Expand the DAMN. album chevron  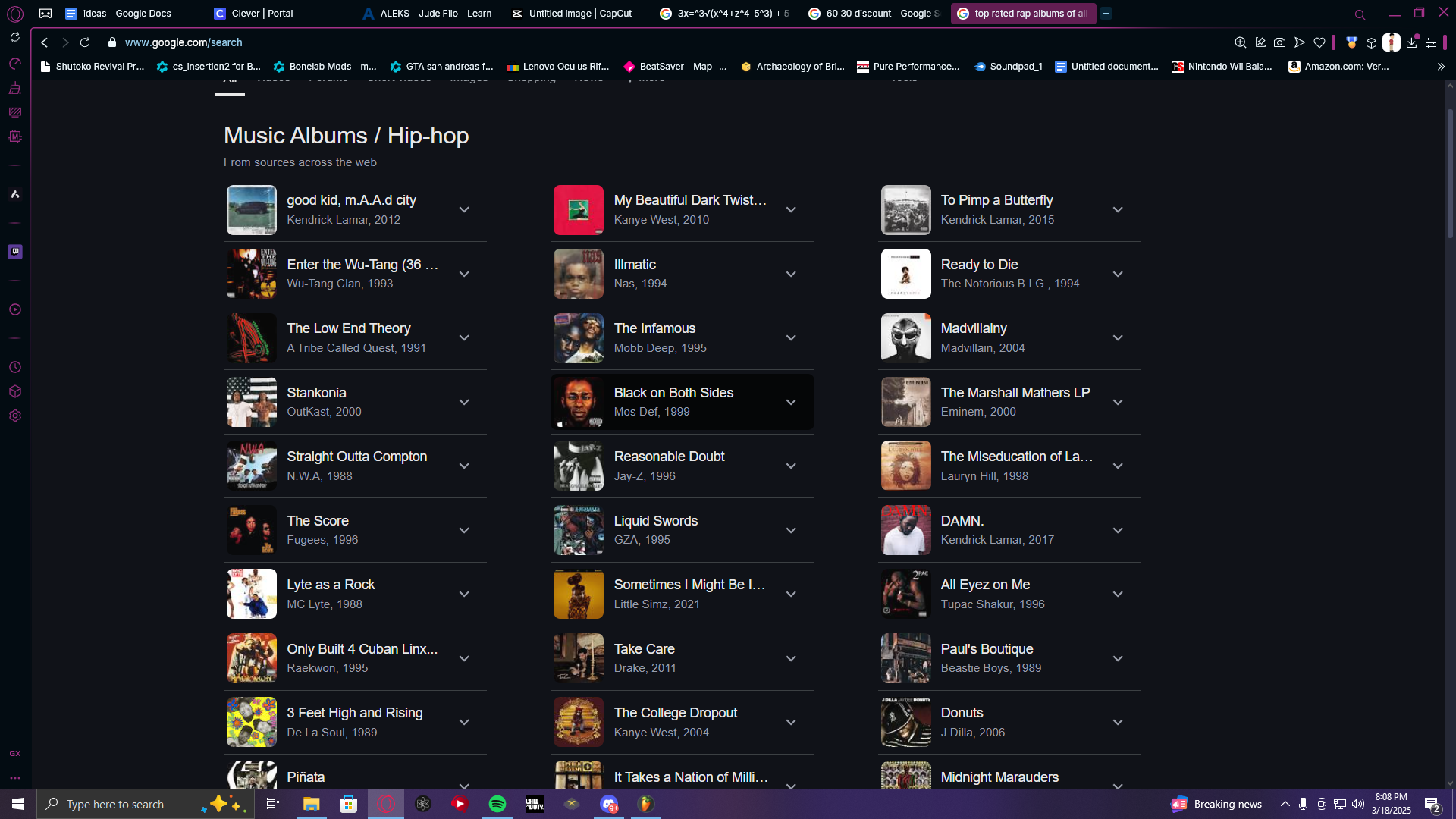tap(1118, 531)
